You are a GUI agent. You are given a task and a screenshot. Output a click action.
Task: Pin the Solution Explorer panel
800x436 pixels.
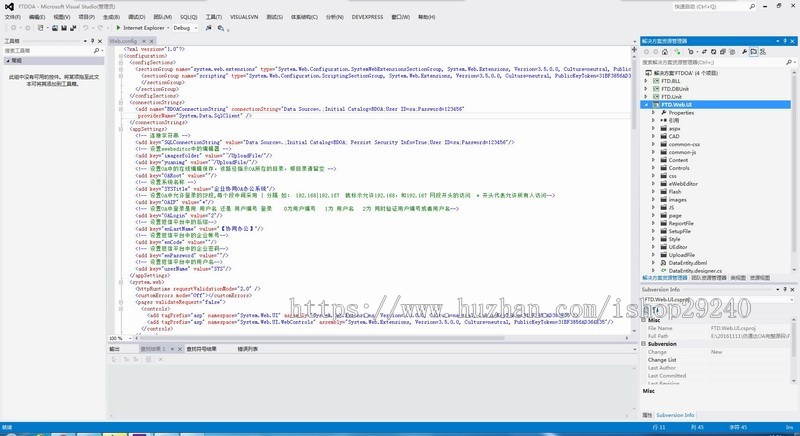coord(785,41)
